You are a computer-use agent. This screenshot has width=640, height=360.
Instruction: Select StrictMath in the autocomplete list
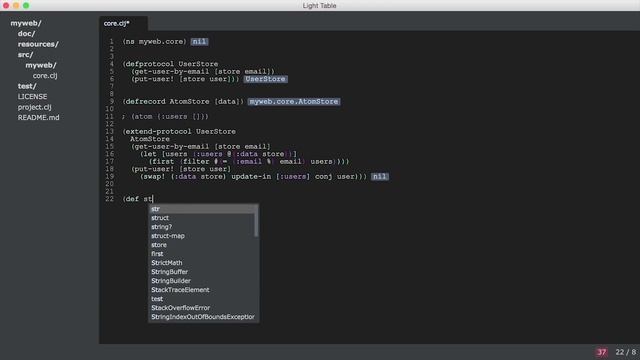tap(203, 263)
